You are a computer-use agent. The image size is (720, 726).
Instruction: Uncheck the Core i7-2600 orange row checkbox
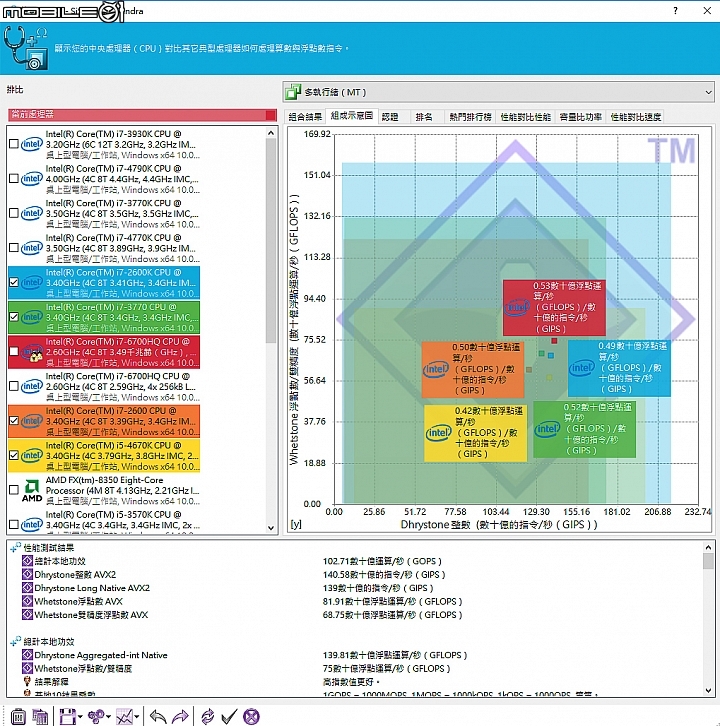tap(14, 420)
